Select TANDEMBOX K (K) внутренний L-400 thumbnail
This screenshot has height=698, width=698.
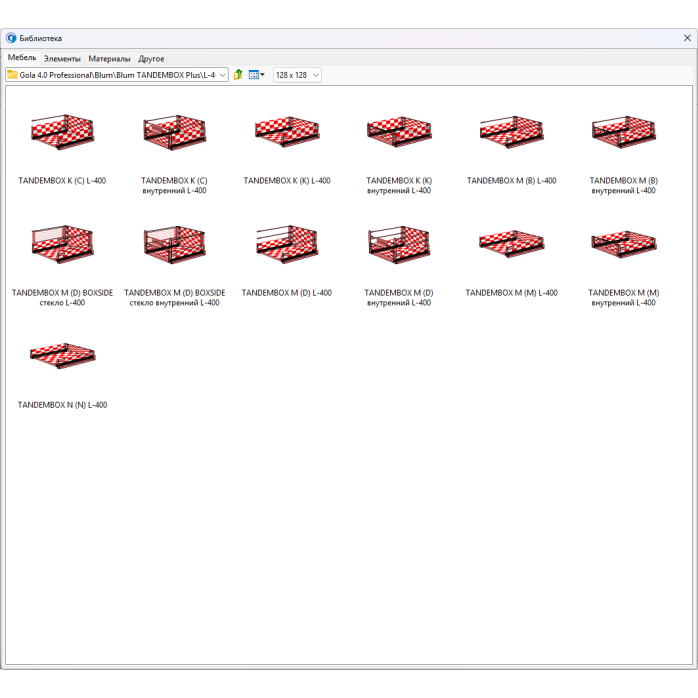pyautogui.click(x=399, y=132)
